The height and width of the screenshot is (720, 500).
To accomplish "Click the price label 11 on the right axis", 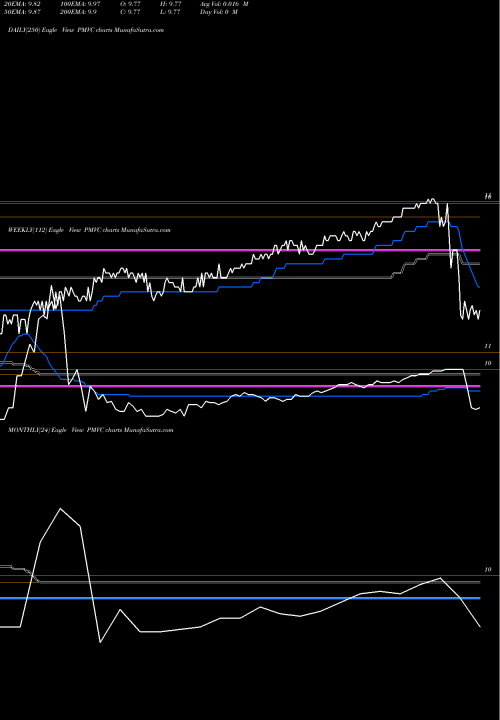I will pos(488,346).
